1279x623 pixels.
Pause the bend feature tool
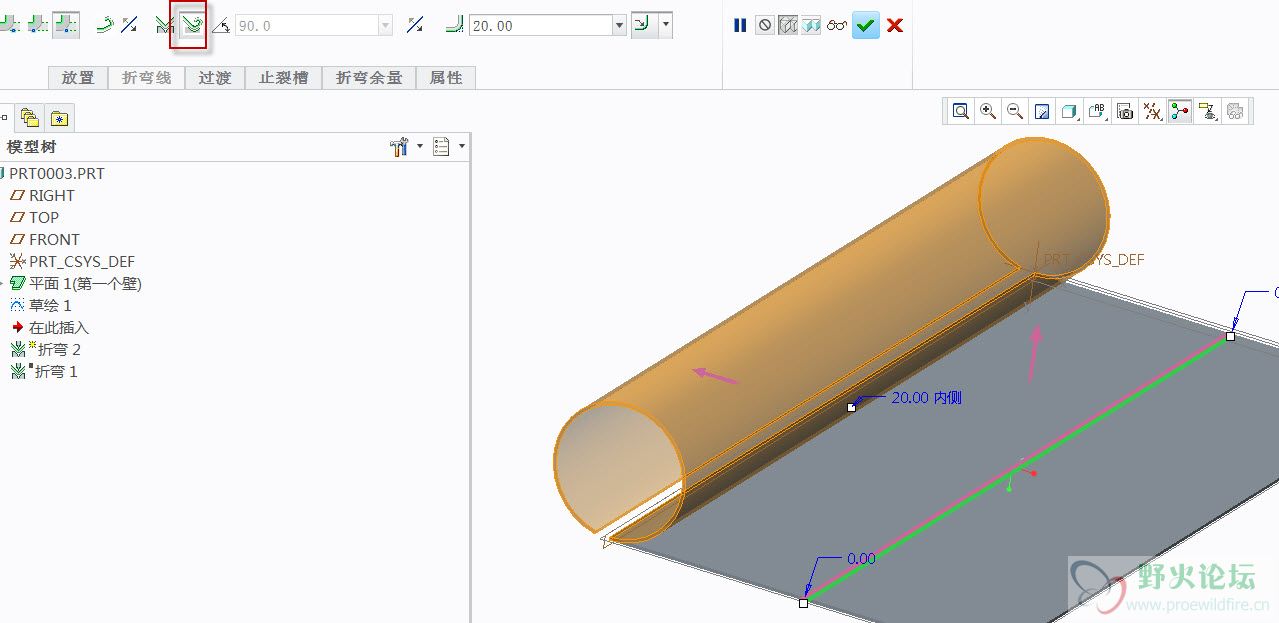pos(740,26)
